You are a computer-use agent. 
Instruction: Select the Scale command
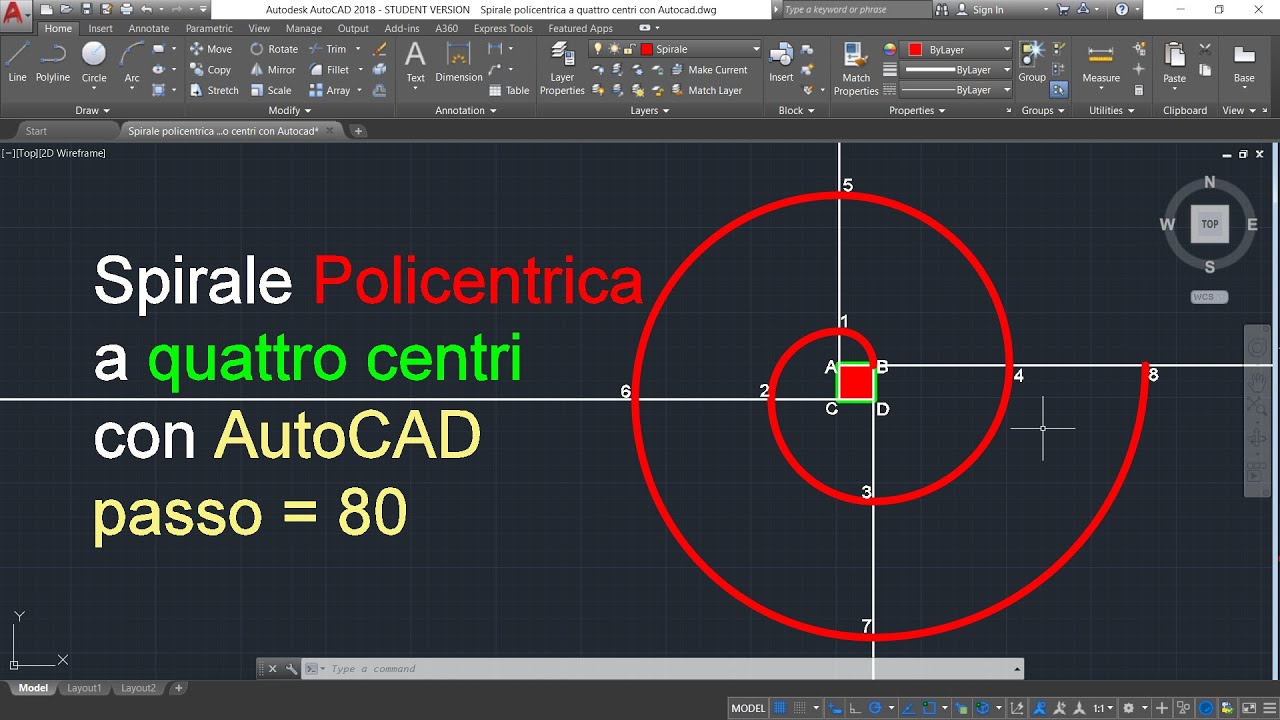click(x=271, y=90)
